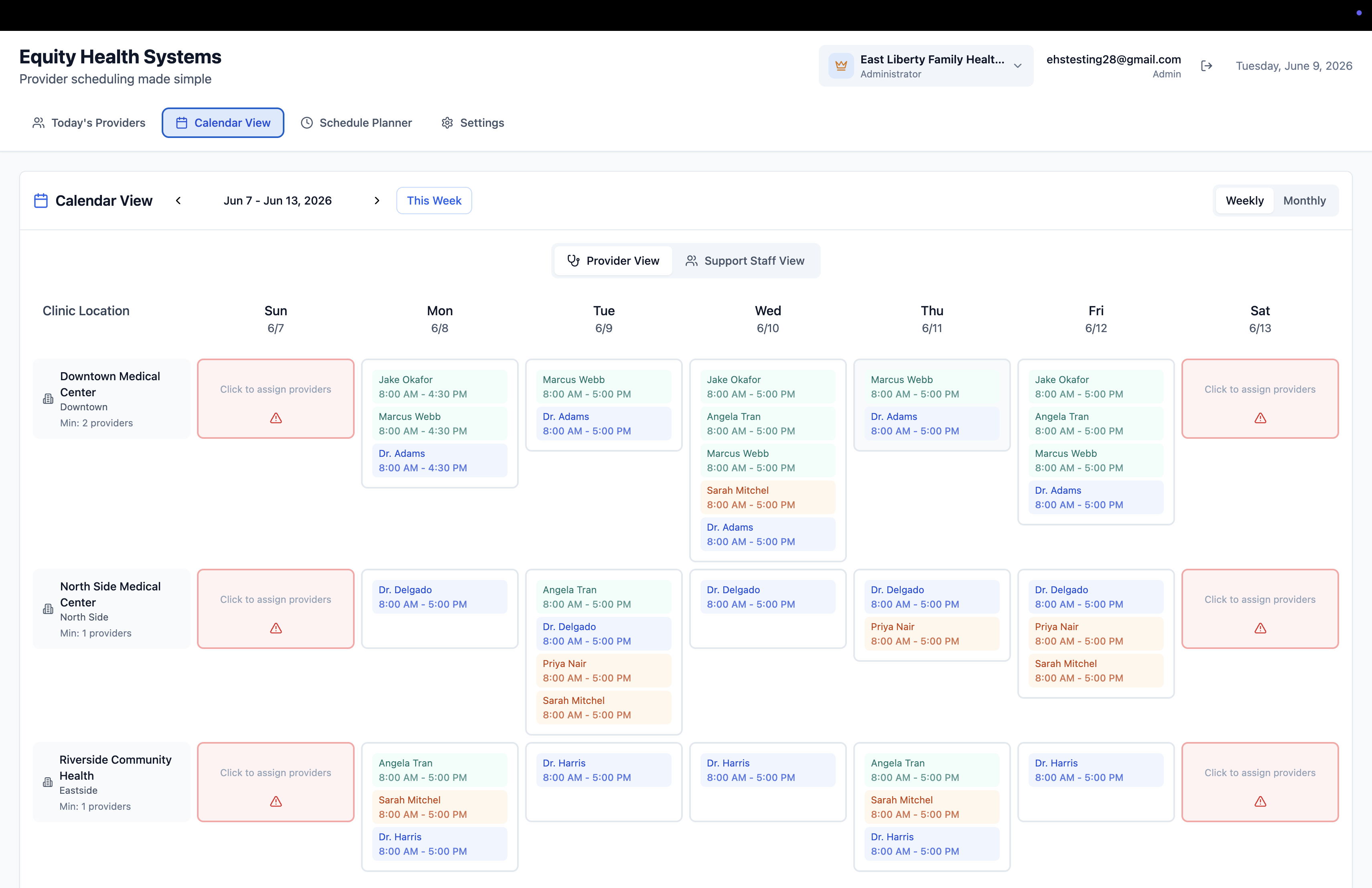This screenshot has width=1372, height=888.
Task: Click the sign-out arrow icon
Action: [x=1207, y=66]
